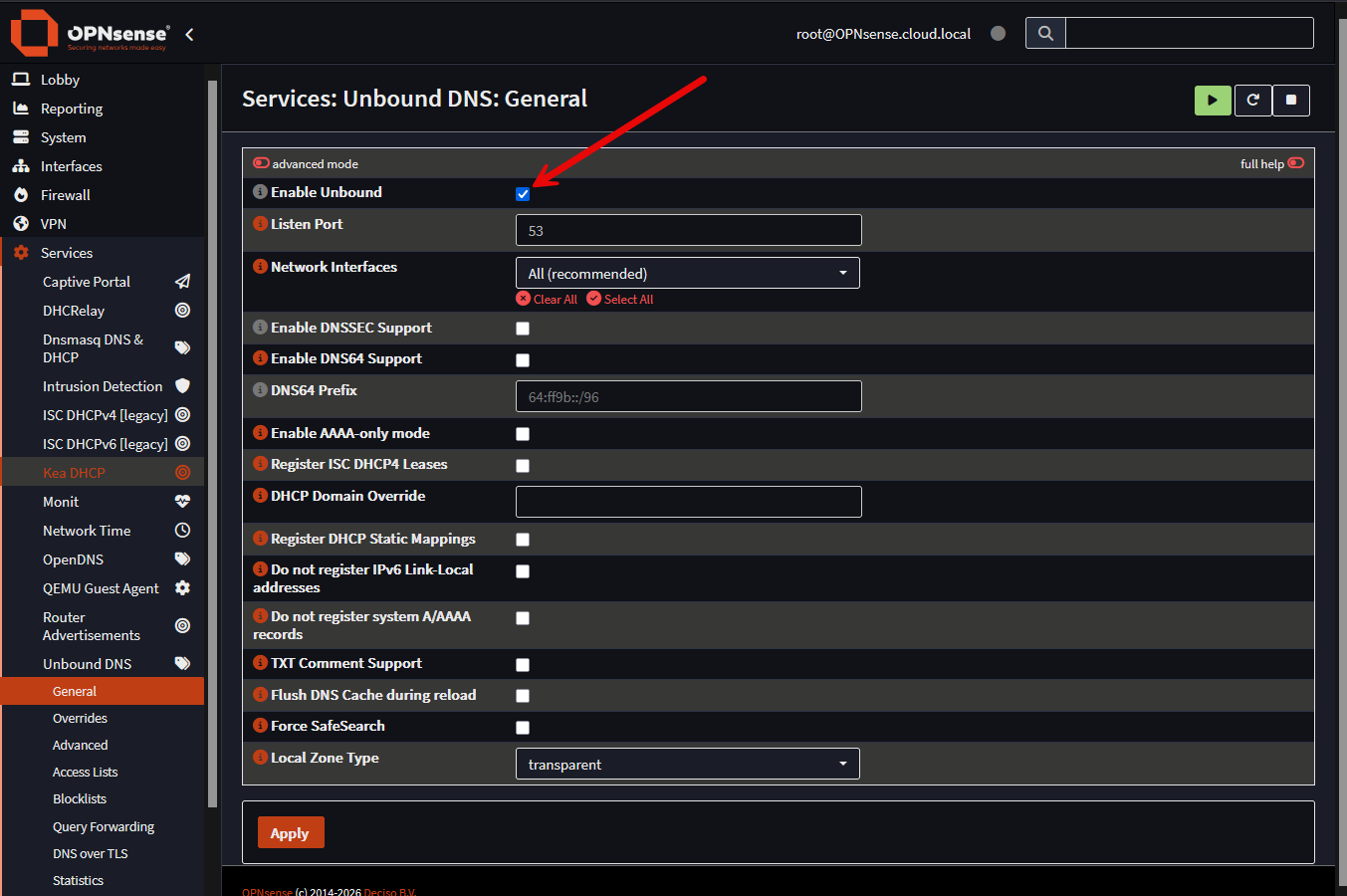Click the Unbound DNS tags icon

[x=182, y=663]
